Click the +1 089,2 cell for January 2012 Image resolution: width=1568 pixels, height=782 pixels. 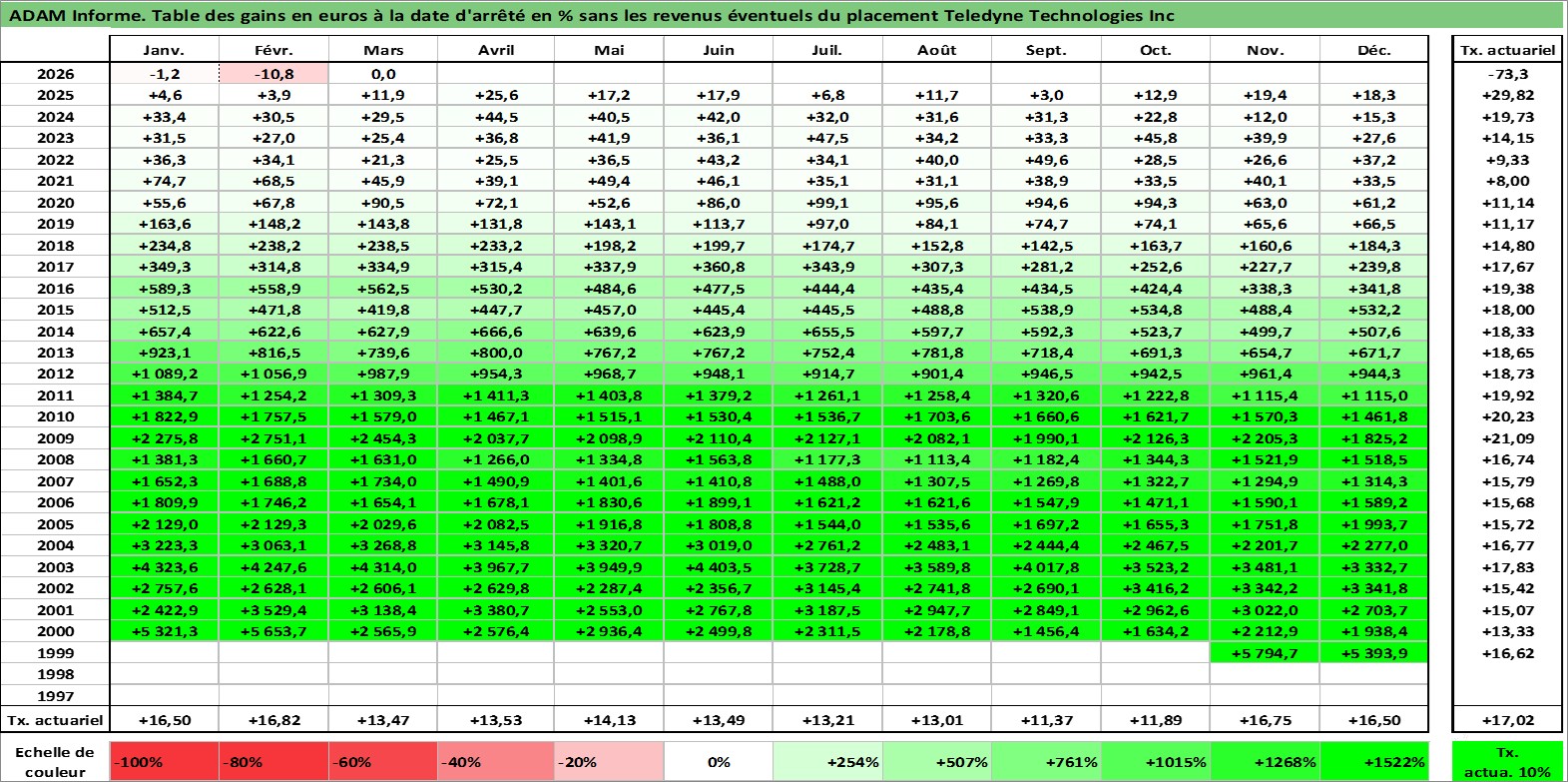164,374
